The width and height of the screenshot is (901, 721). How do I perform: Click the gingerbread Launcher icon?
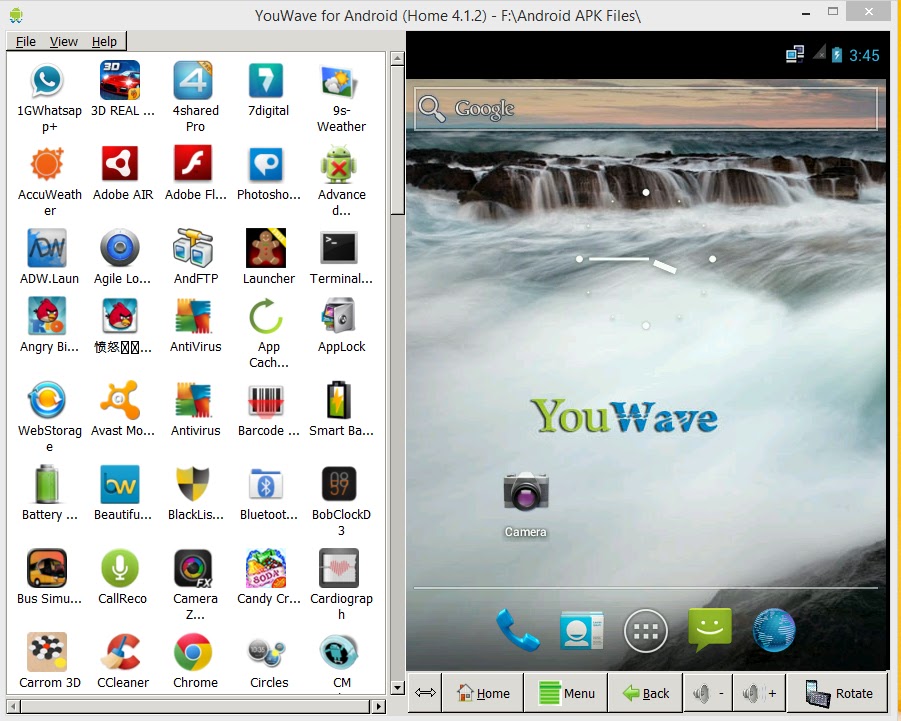click(265, 248)
